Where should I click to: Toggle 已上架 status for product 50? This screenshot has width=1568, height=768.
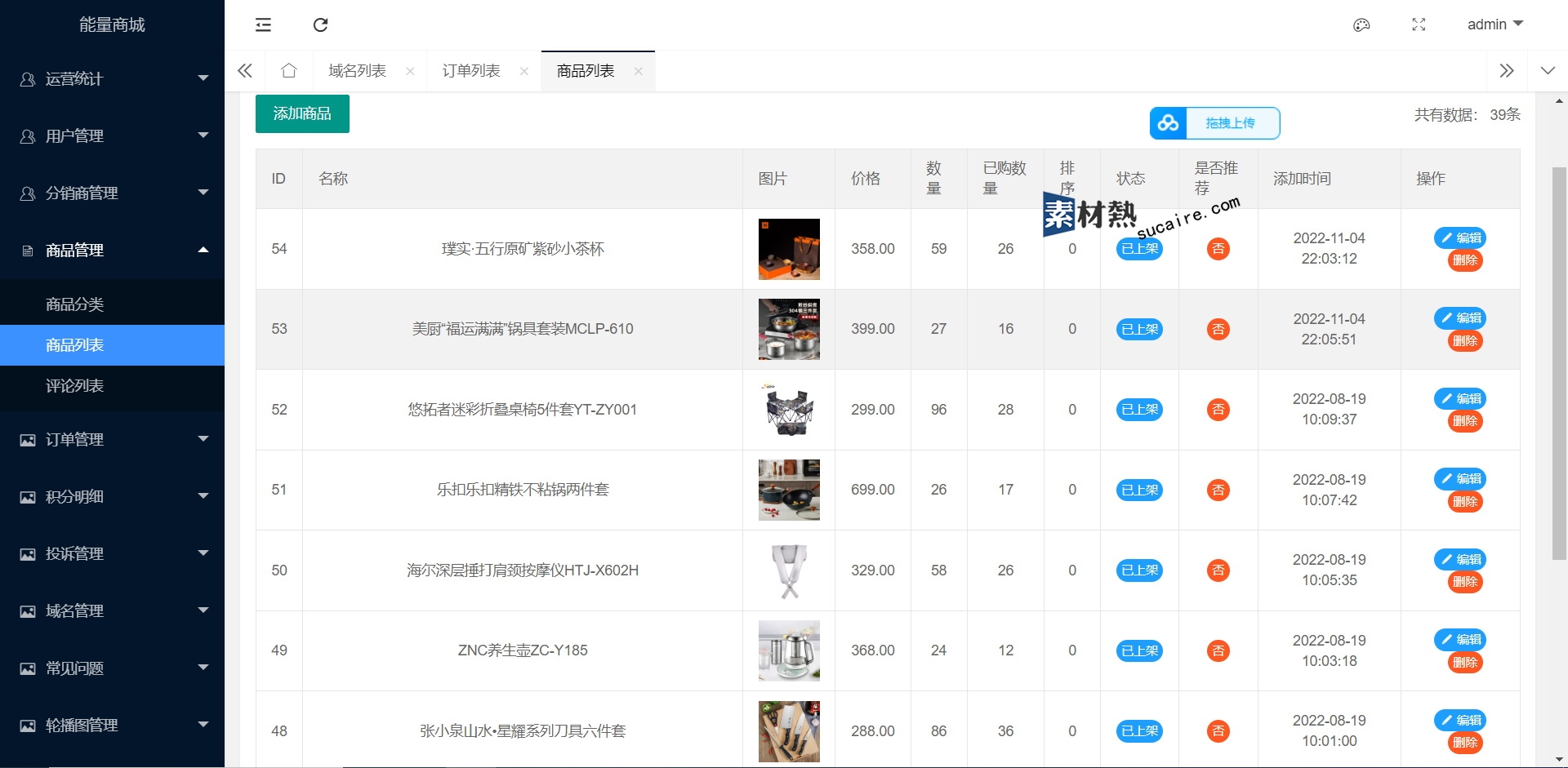point(1139,570)
